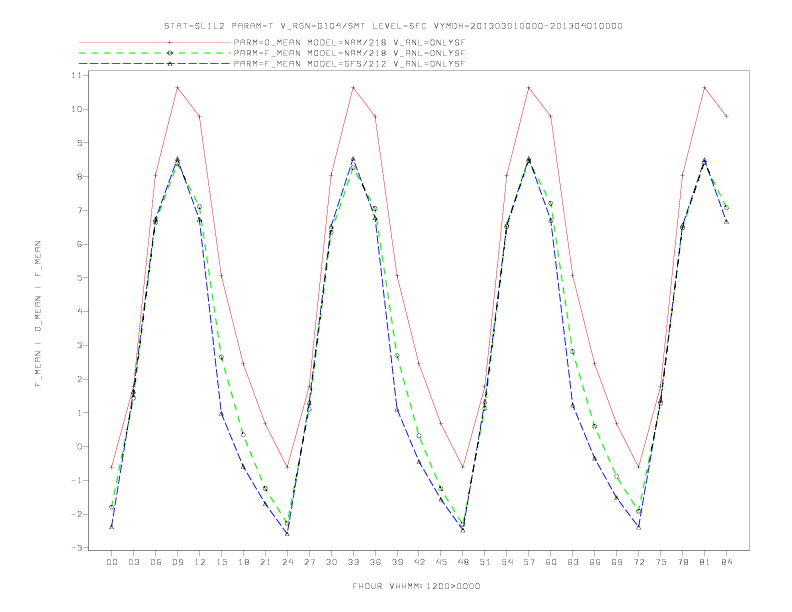Click y-axis tick label 8
This screenshot has height=612, width=792.
point(79,177)
